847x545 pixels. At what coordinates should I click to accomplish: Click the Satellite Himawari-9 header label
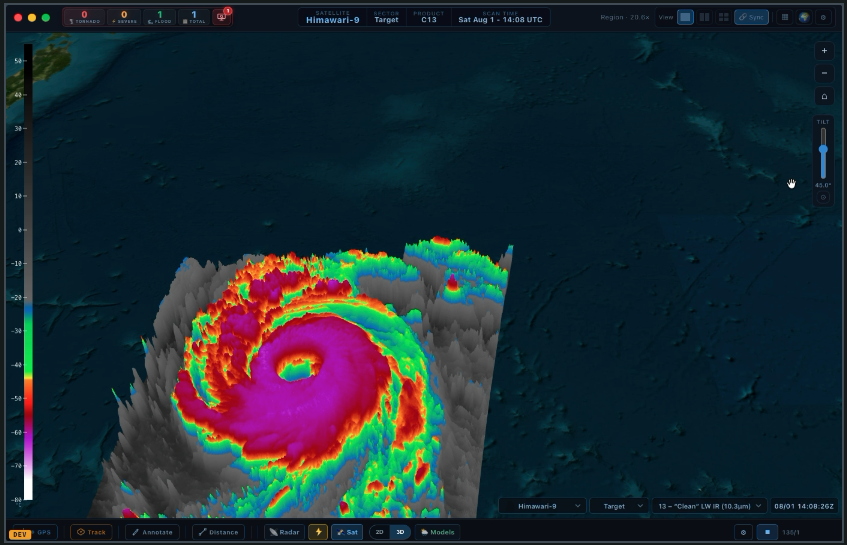point(332,17)
